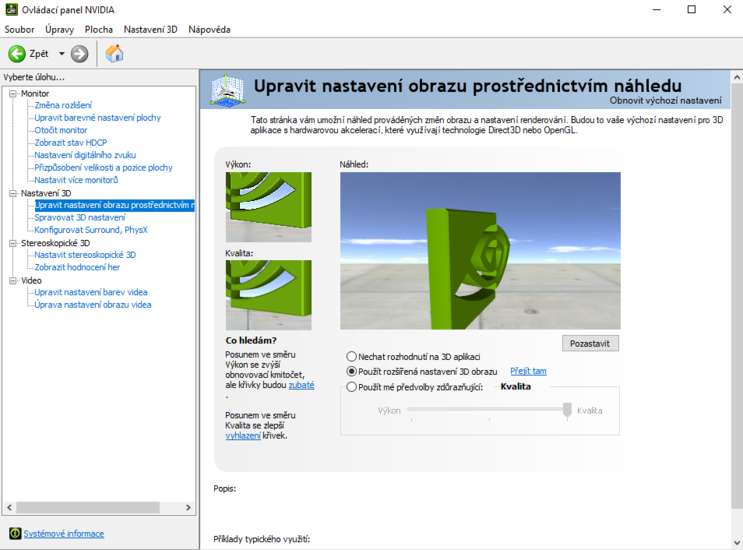743x550 pixels.
Task: Click the Výkon end label of the slider
Action: (x=389, y=411)
